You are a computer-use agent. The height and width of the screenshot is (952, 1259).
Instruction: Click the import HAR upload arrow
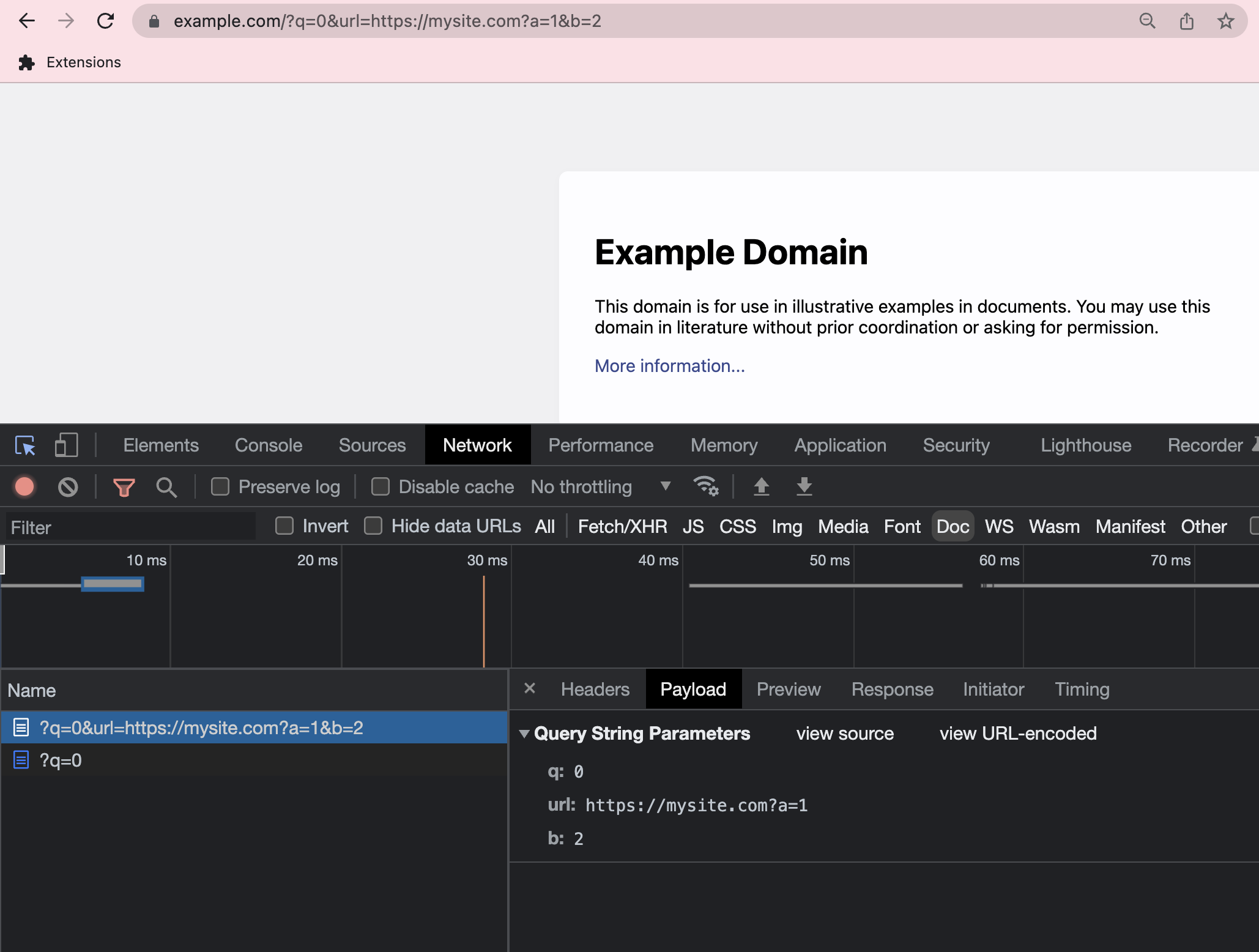coord(761,487)
